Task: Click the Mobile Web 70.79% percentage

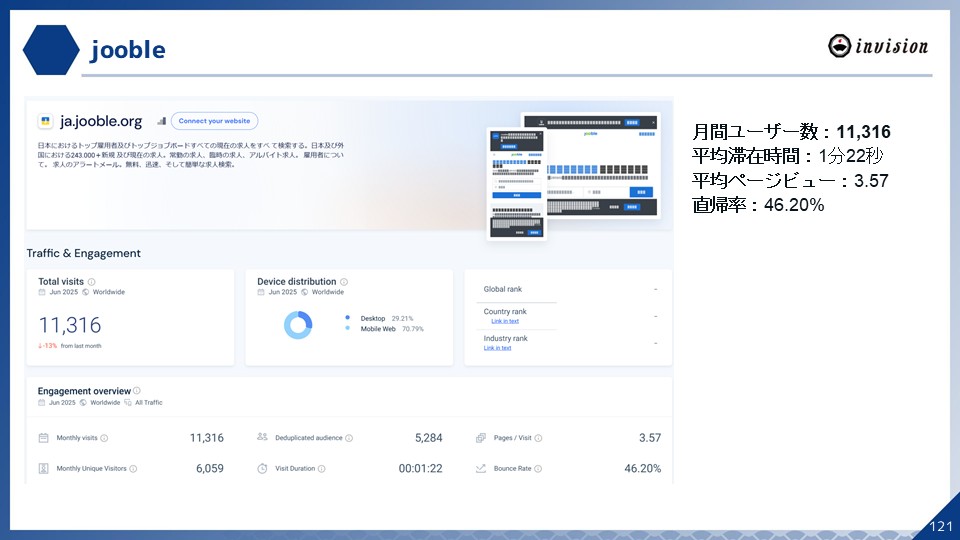Action: pos(412,329)
